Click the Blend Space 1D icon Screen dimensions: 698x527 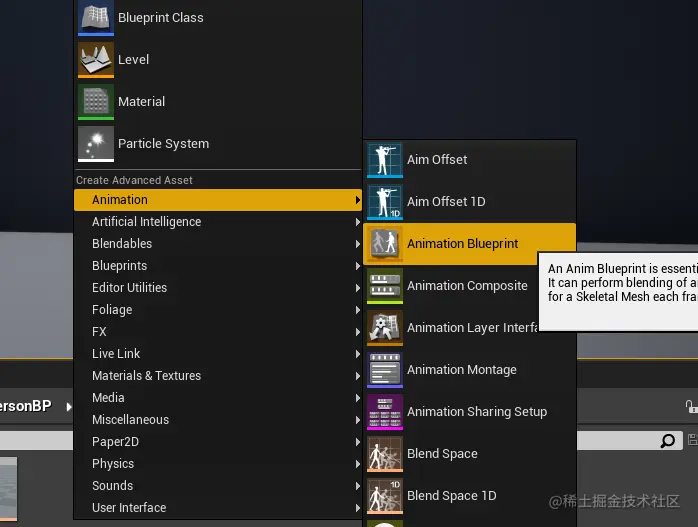385,496
